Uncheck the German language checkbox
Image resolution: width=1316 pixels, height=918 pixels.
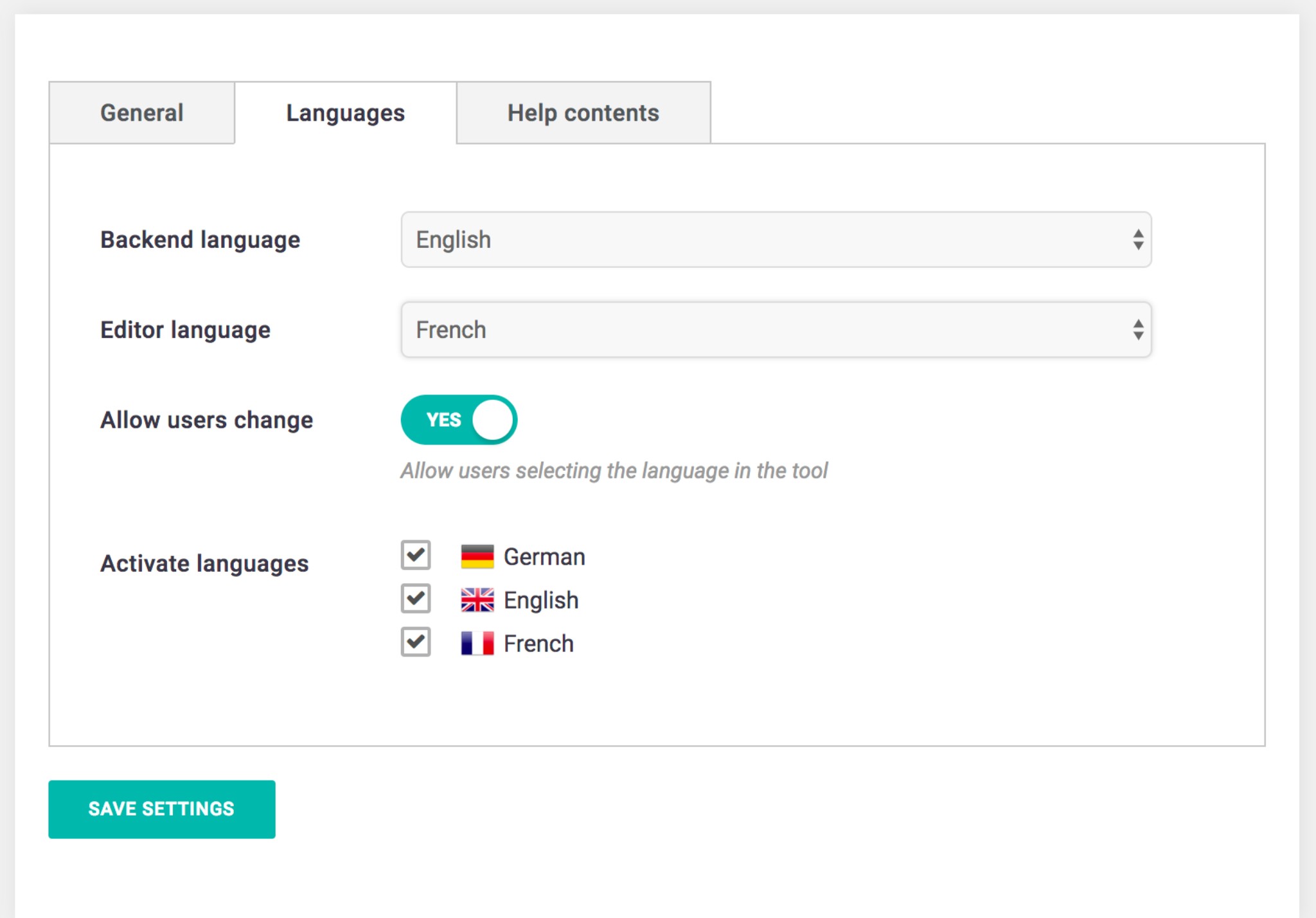(x=416, y=555)
